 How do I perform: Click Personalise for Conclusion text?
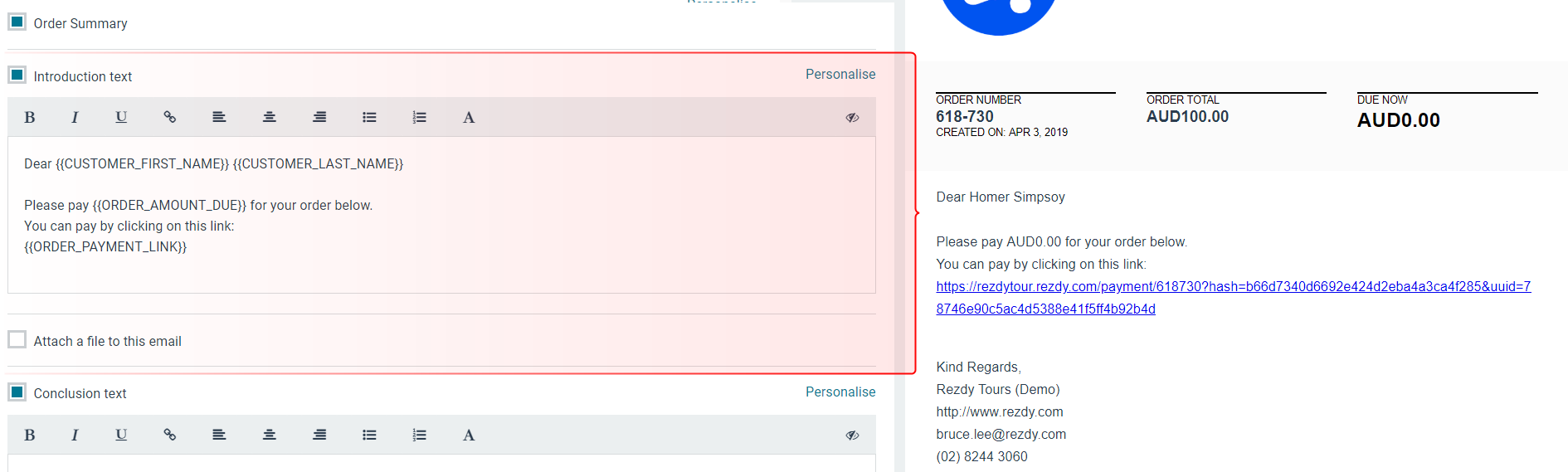tap(840, 392)
